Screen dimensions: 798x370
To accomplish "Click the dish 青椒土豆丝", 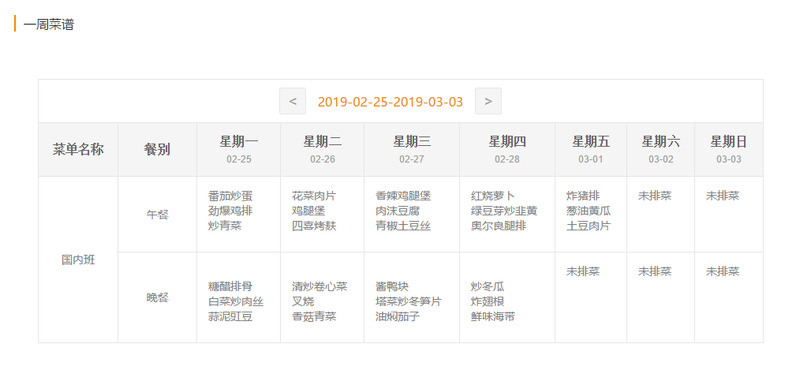I will click(x=403, y=226).
